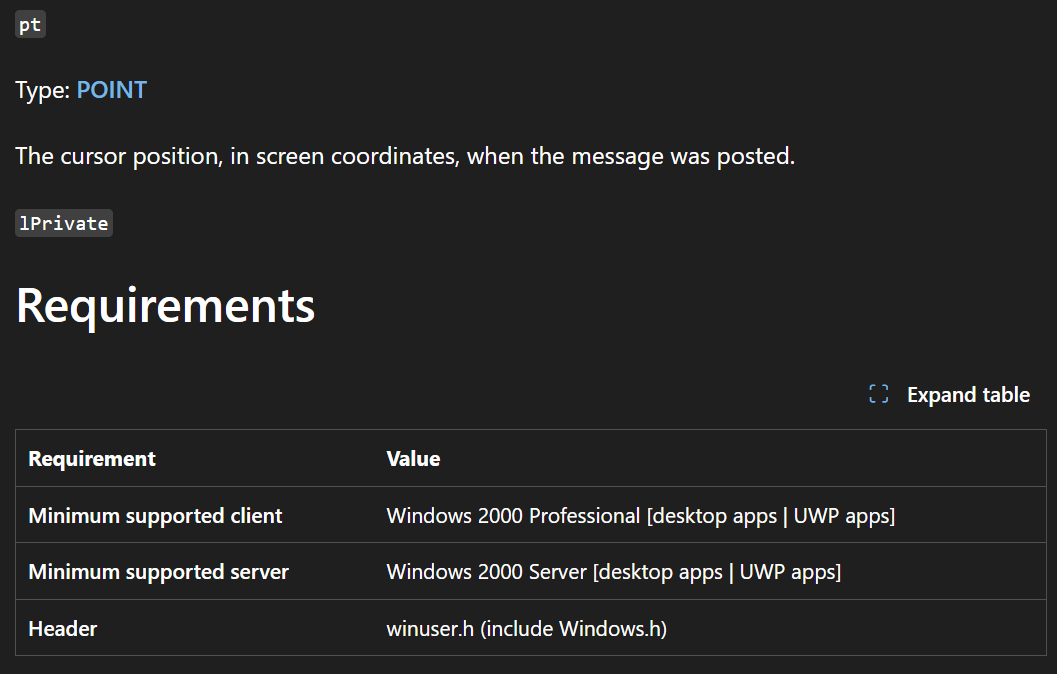Click the Value column header
The height and width of the screenshot is (674, 1057).
(x=413, y=458)
